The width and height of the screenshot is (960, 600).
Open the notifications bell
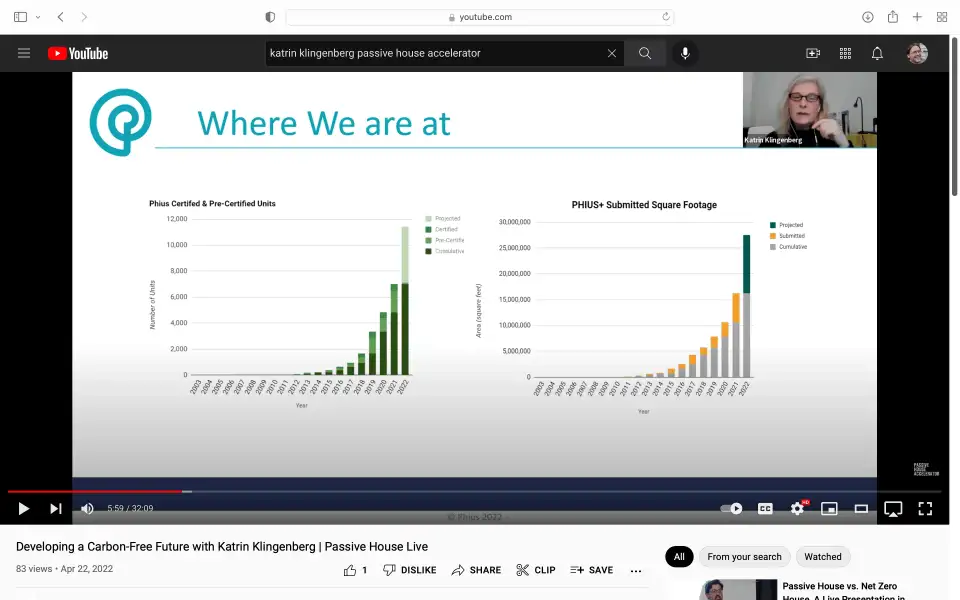tap(877, 53)
